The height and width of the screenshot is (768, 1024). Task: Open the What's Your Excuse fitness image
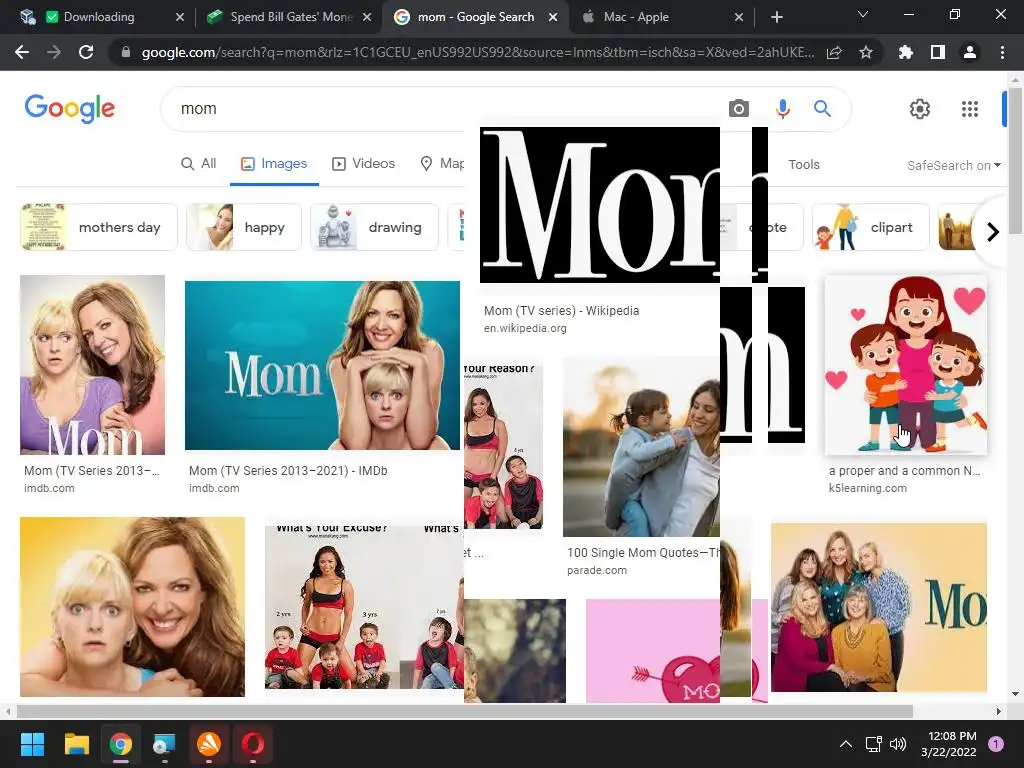[x=364, y=607]
